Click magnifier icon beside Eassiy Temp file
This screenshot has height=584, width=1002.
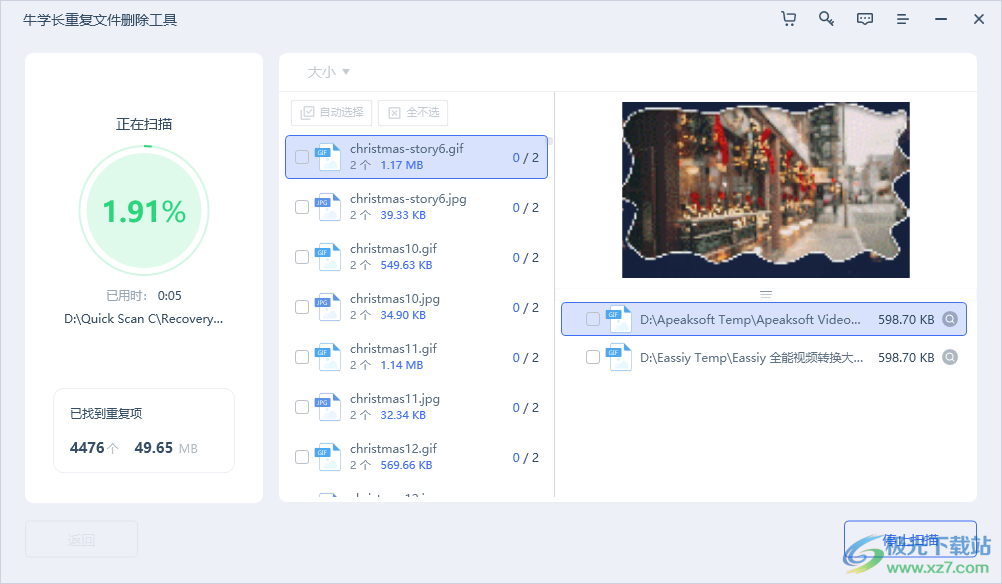[950, 357]
